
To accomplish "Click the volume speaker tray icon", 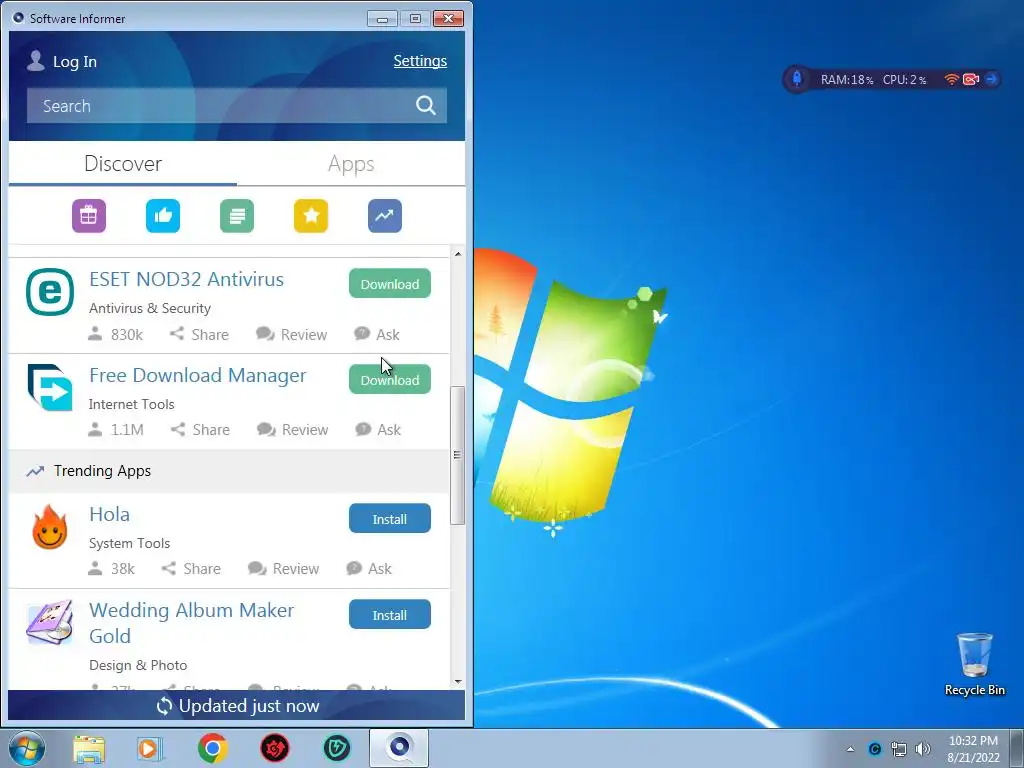I will (x=923, y=749).
